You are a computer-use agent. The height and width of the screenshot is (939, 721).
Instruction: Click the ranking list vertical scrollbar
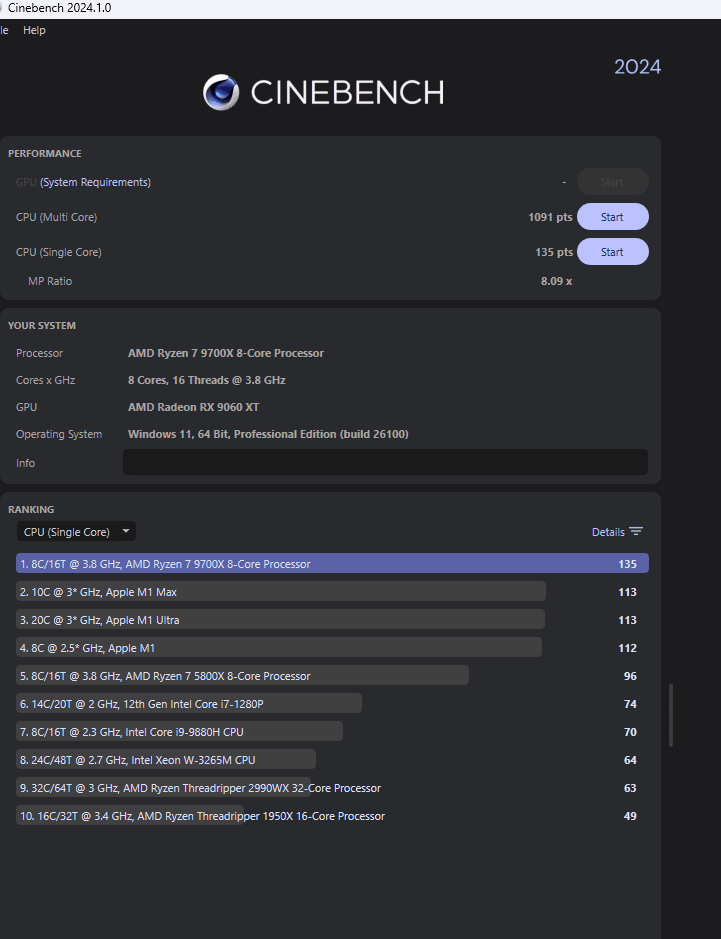[x=671, y=715]
